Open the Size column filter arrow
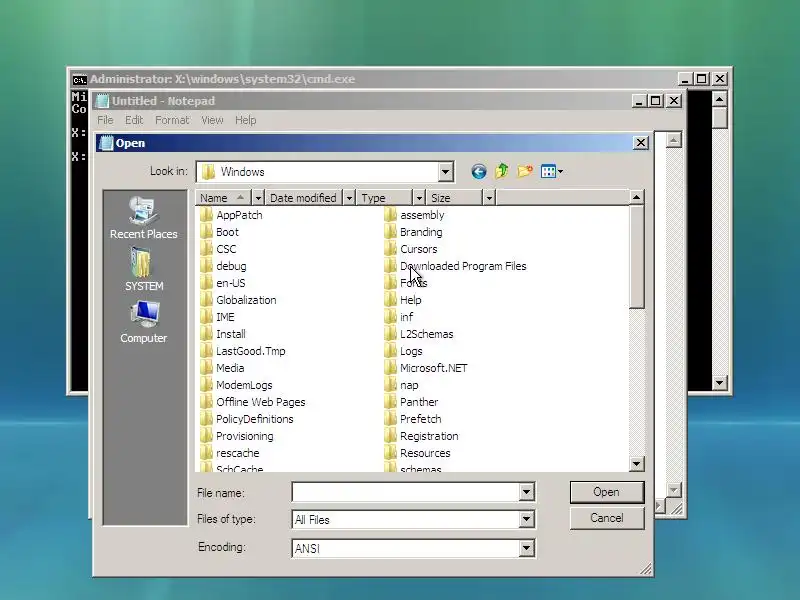 [x=489, y=197]
